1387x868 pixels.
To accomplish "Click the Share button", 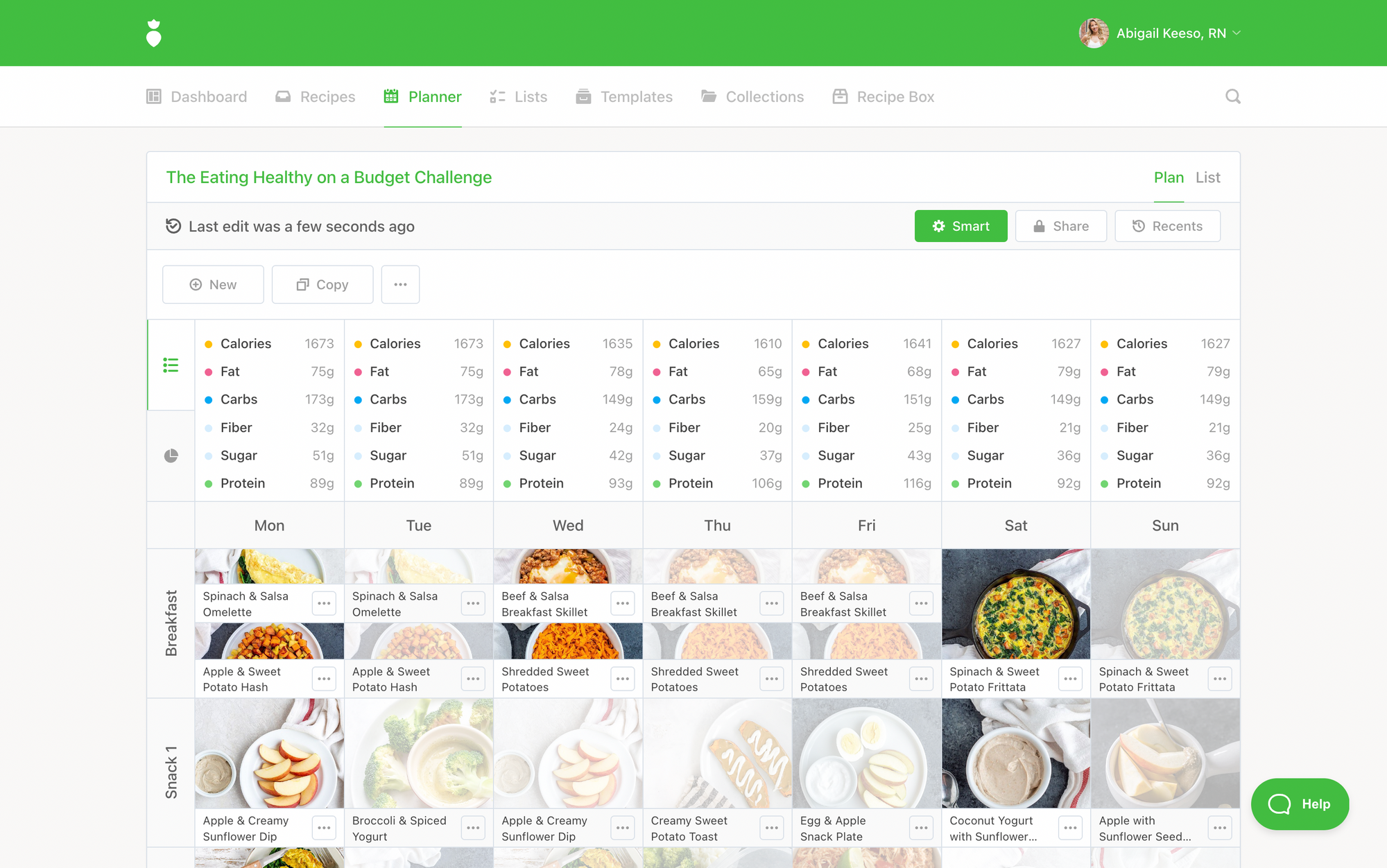I will (x=1060, y=226).
